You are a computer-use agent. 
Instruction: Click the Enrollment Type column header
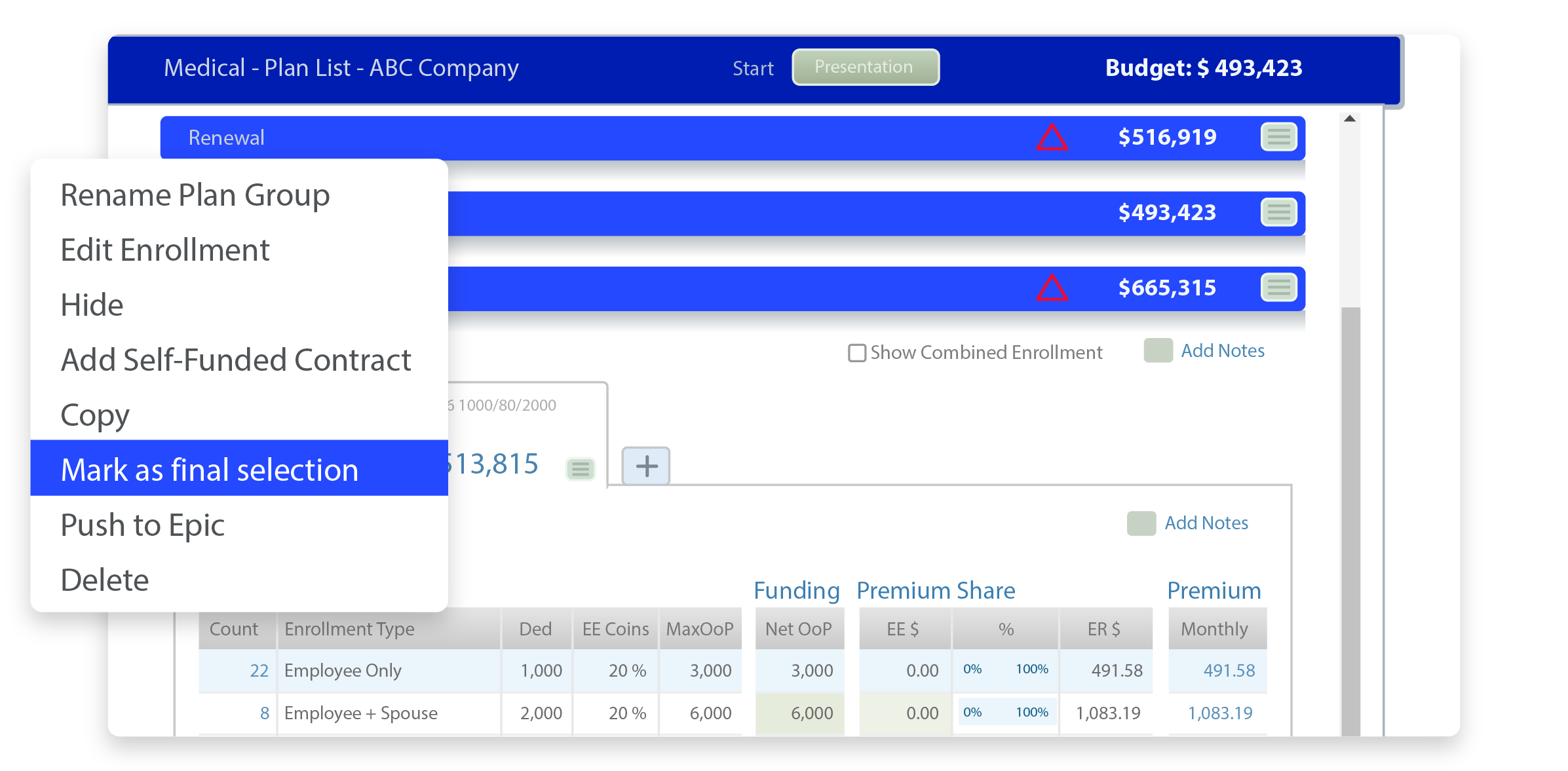(389, 629)
